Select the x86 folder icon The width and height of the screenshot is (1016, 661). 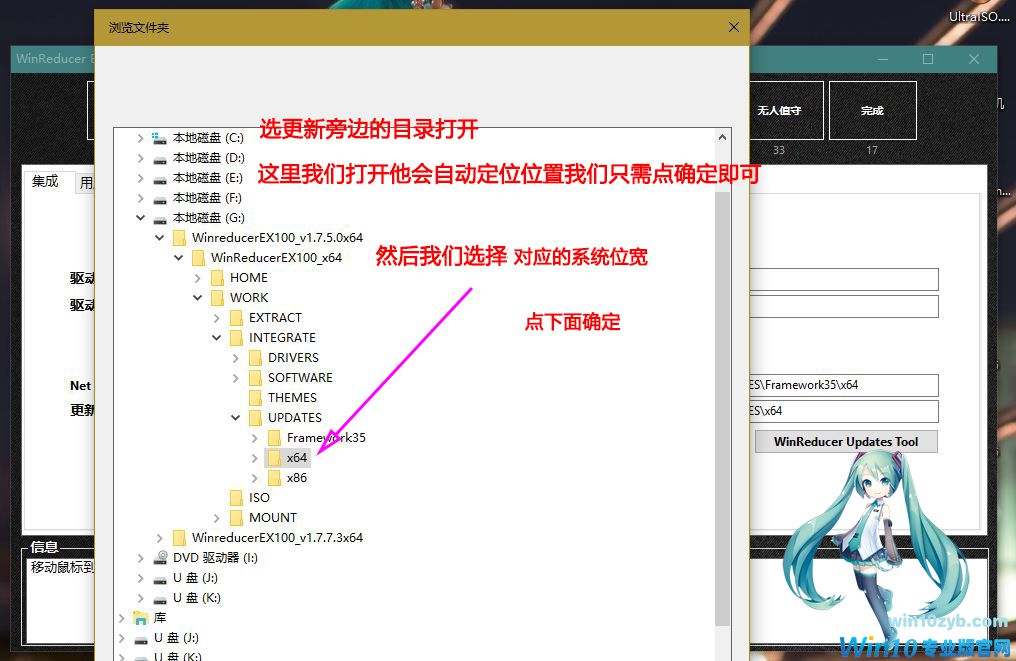click(x=274, y=478)
